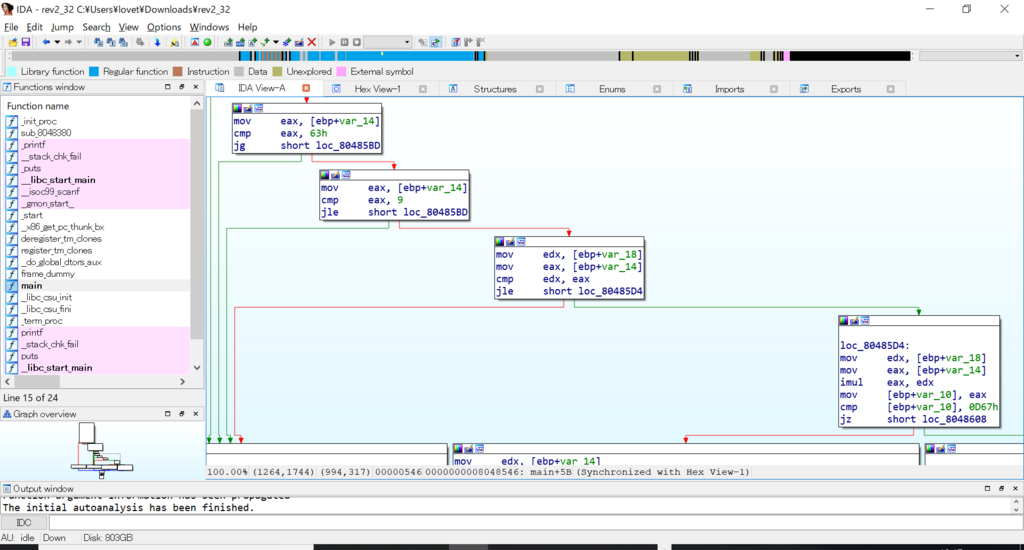Close the Structures tab
Image resolution: width=1024 pixels, height=550 pixels.
click(539, 89)
